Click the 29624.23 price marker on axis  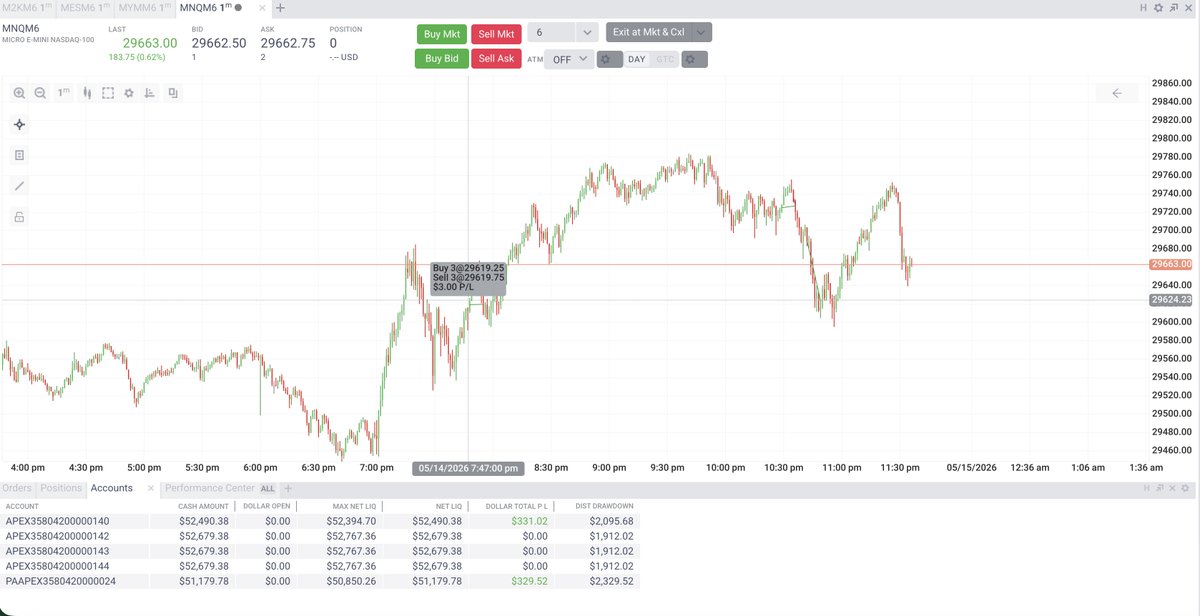point(1170,300)
